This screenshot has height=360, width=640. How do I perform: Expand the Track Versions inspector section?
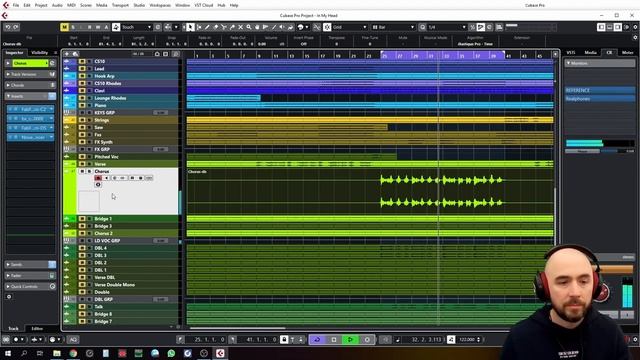coord(30,74)
